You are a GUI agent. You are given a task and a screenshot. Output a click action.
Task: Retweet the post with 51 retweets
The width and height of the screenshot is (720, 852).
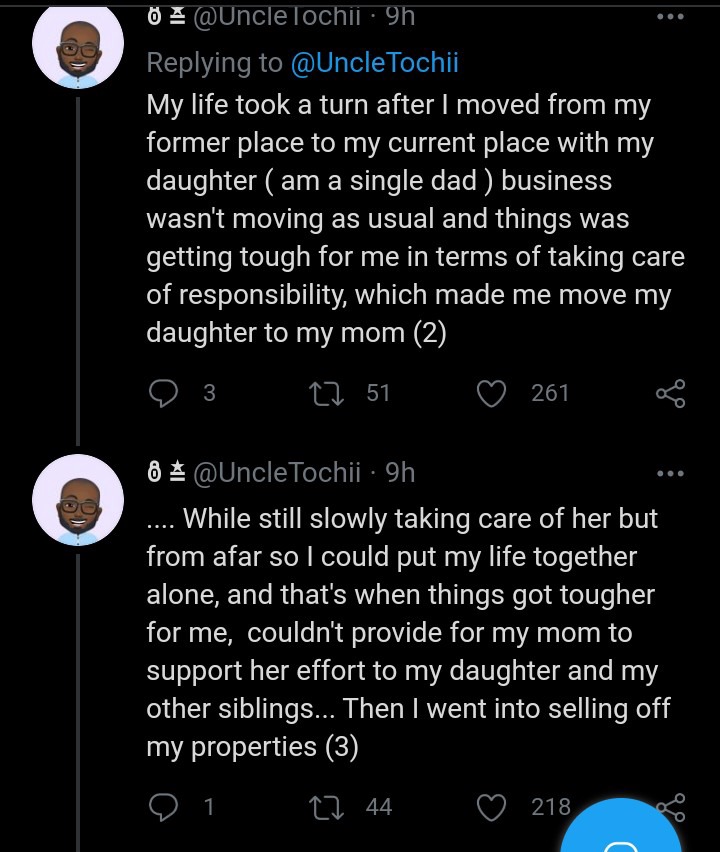(326, 393)
